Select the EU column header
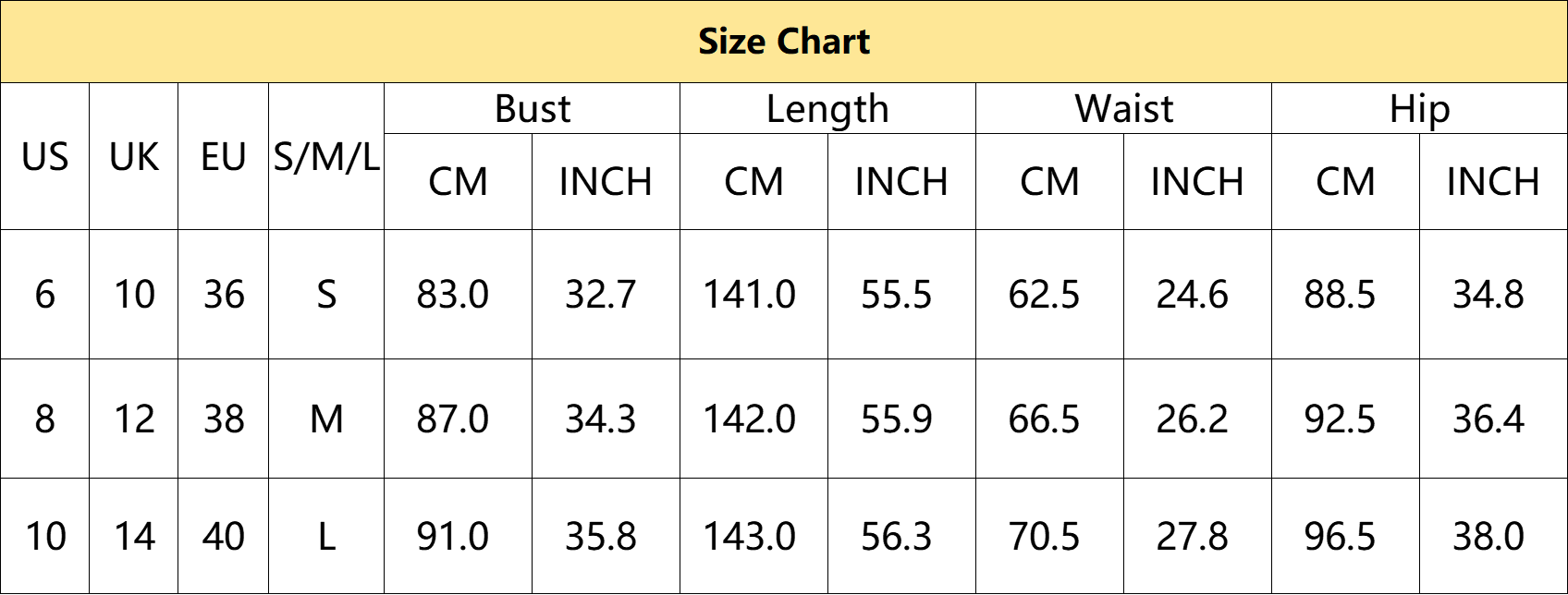The height and width of the screenshot is (595, 1568). click(x=224, y=157)
